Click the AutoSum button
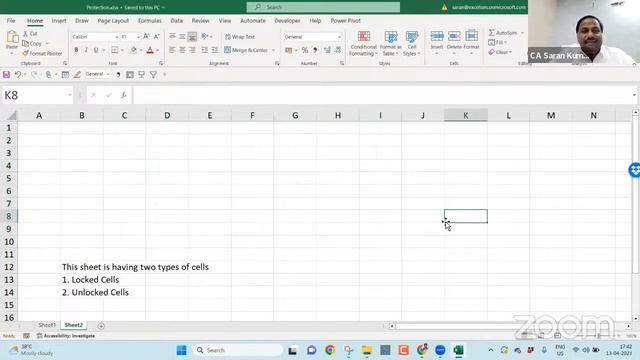Screen dimensions: 640x360 coord(503,33)
